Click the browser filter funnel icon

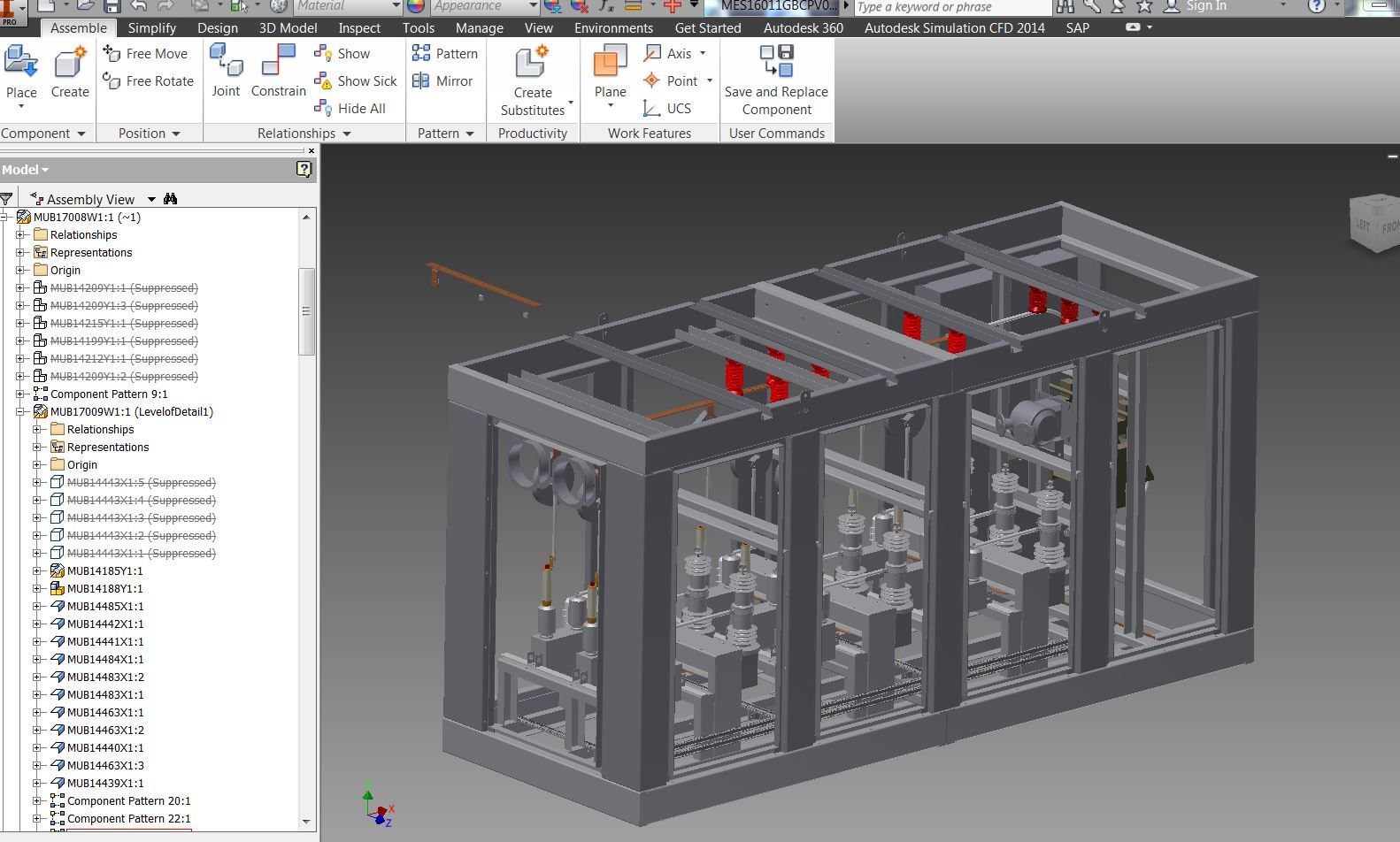6,199
